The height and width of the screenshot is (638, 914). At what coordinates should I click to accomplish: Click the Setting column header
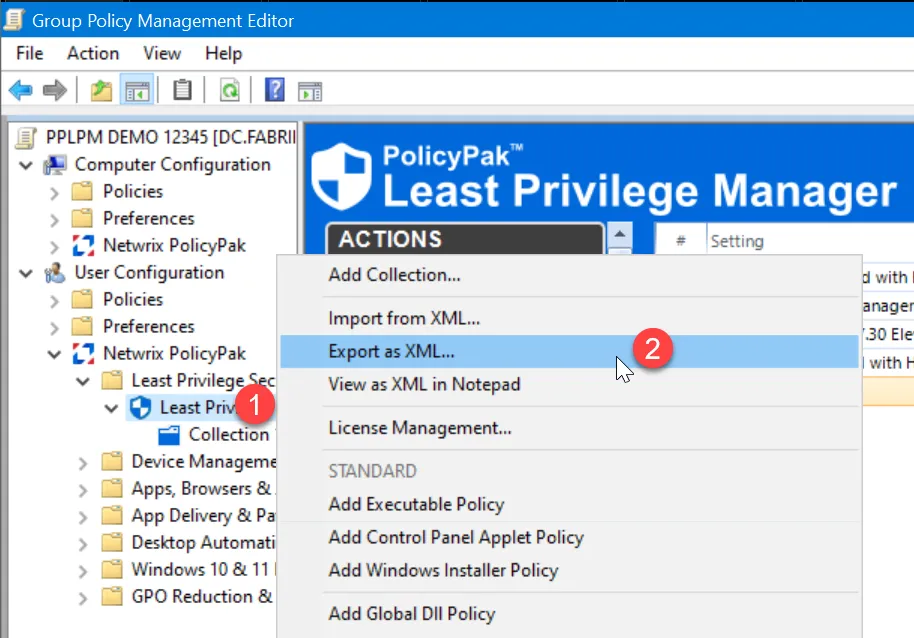click(x=737, y=241)
